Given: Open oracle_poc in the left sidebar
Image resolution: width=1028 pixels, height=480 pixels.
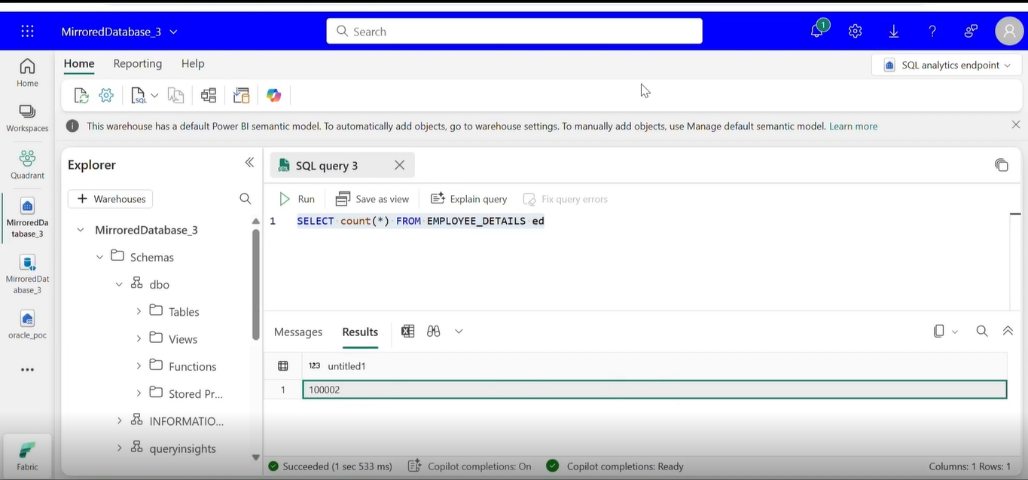Looking at the screenshot, I should click(x=27, y=325).
